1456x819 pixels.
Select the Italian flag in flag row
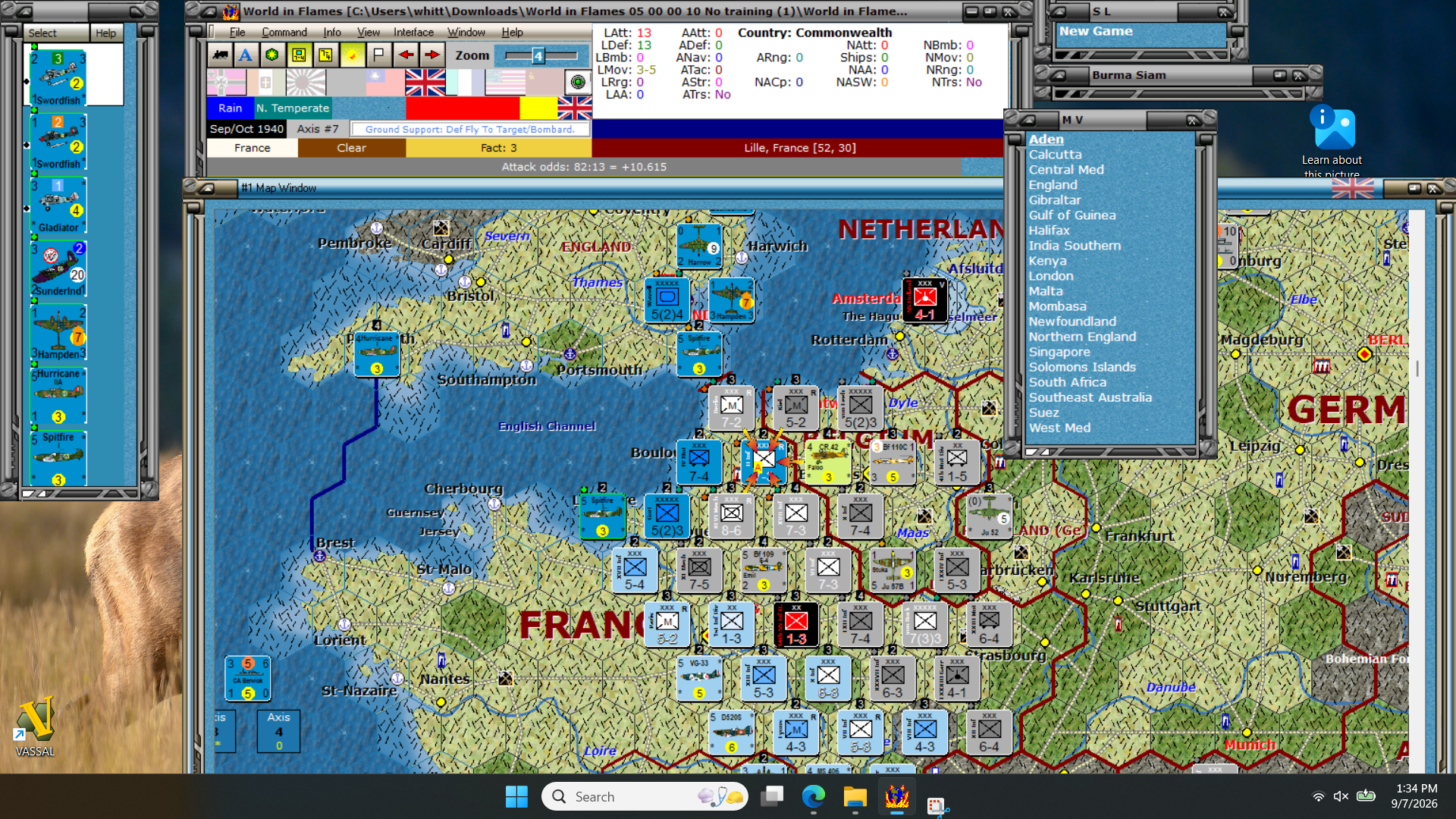point(265,82)
